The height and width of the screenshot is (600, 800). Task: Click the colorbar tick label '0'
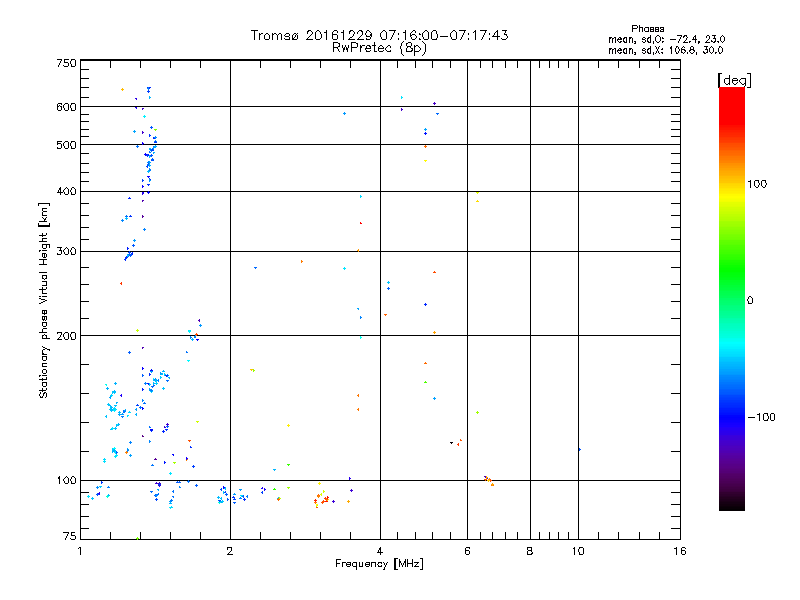[x=750, y=301]
